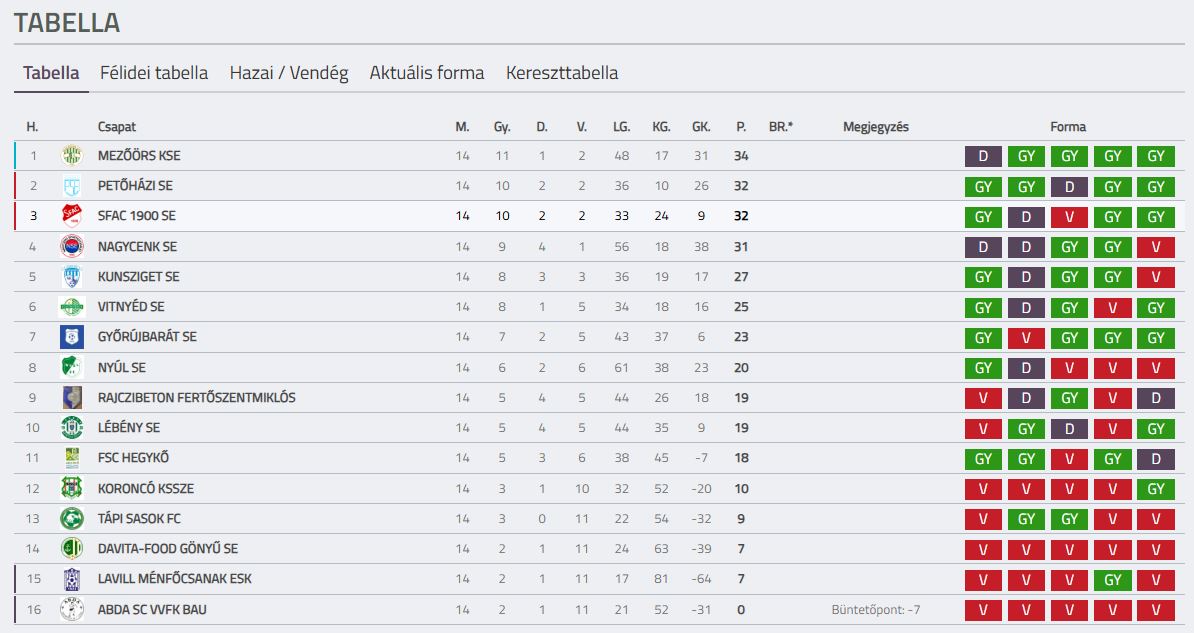Click SFAC 1900 SE's red V form box
The image size is (1194, 633).
coord(1069,216)
